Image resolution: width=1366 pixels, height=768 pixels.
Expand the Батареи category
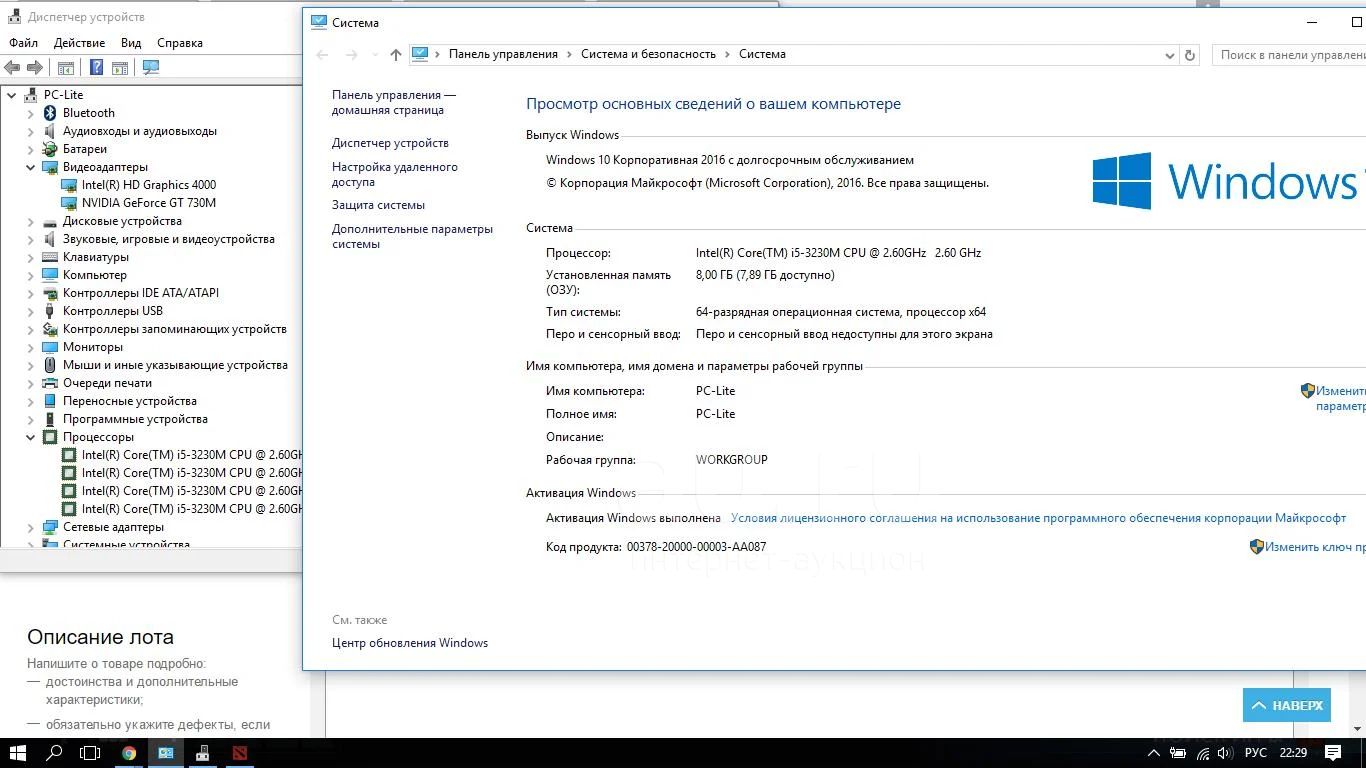[x=31, y=149]
